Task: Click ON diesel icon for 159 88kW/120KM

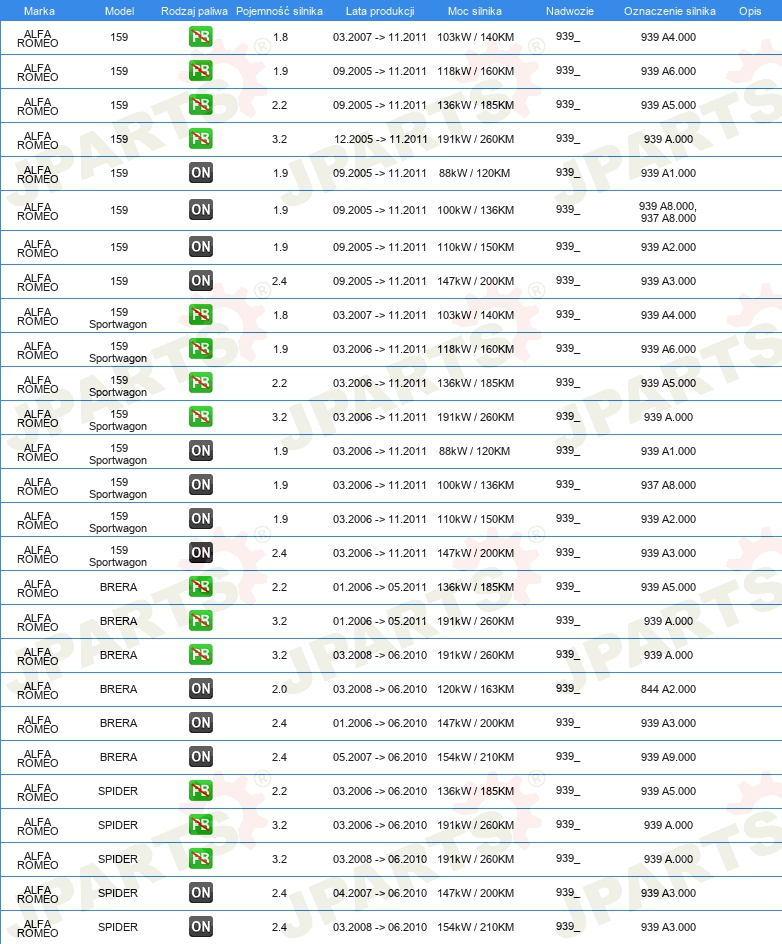Action: (x=200, y=173)
